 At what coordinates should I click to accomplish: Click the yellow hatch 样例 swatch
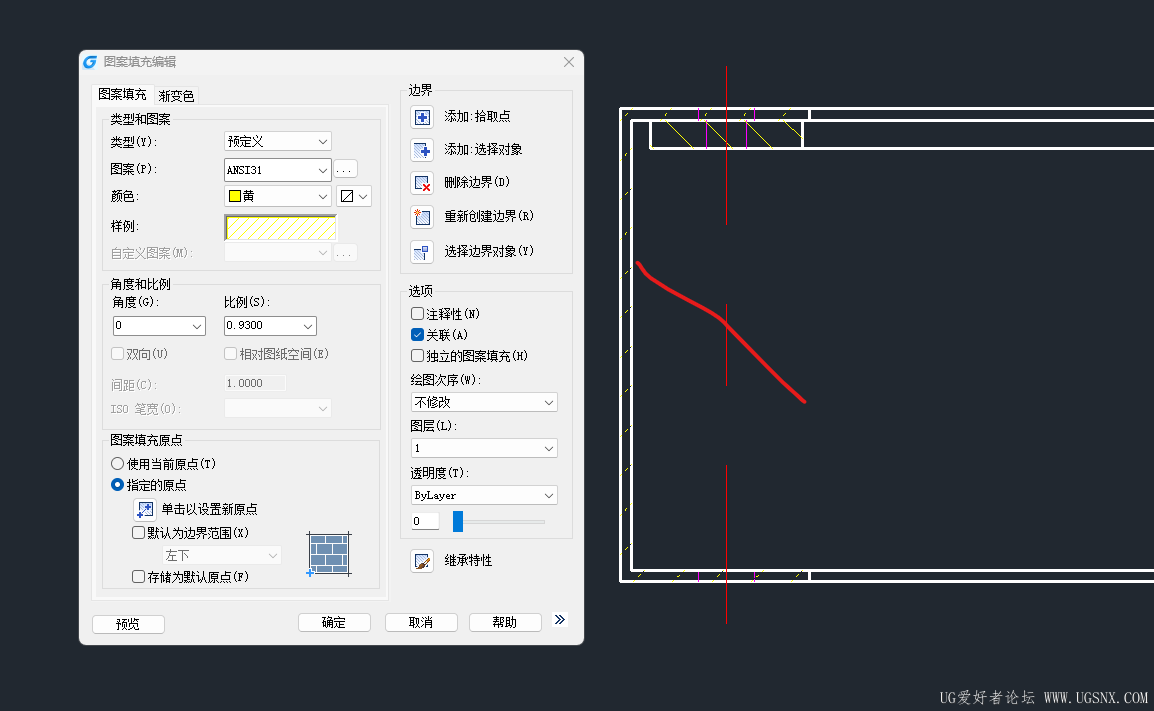pyautogui.click(x=280, y=227)
